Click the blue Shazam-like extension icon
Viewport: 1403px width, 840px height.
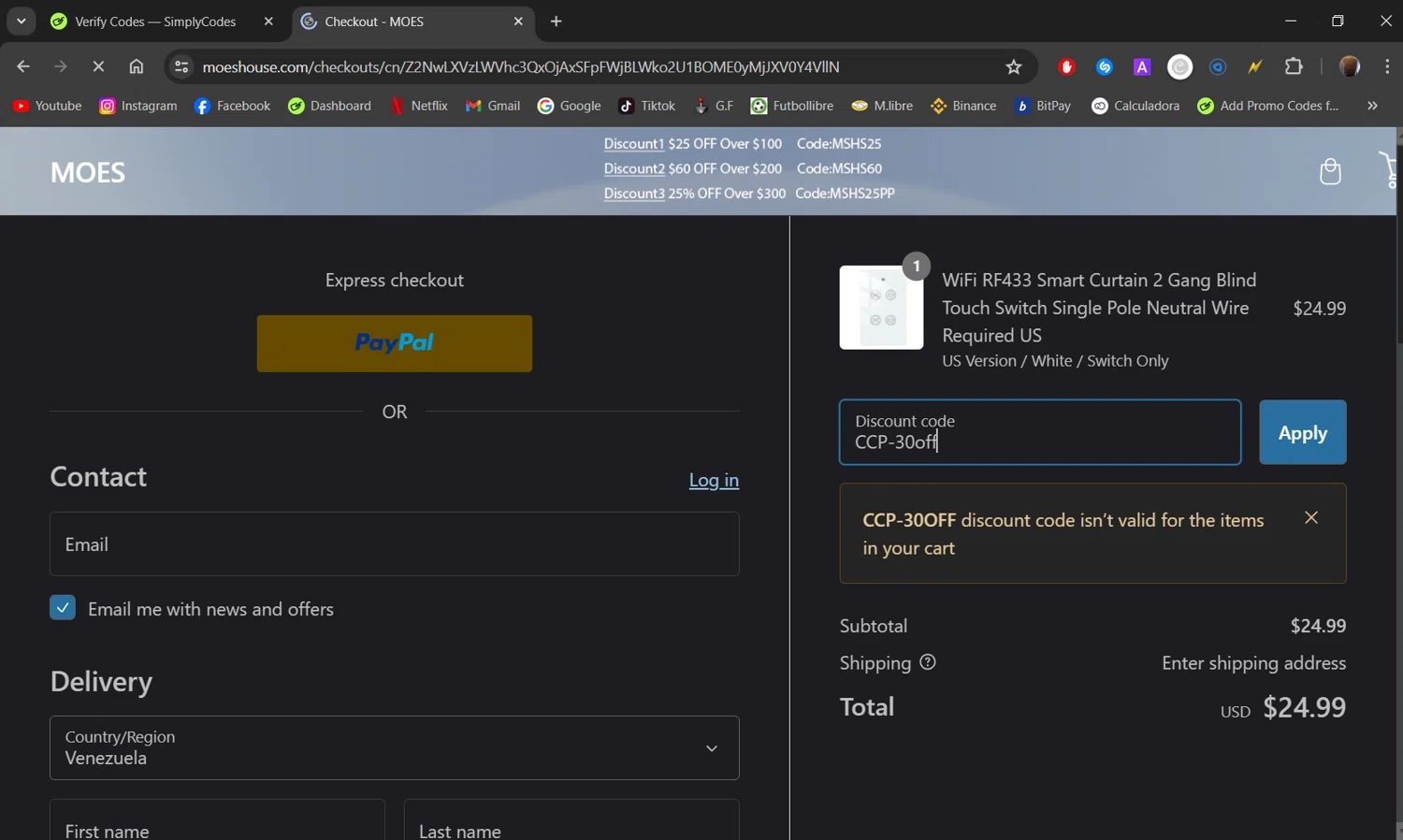1105,66
